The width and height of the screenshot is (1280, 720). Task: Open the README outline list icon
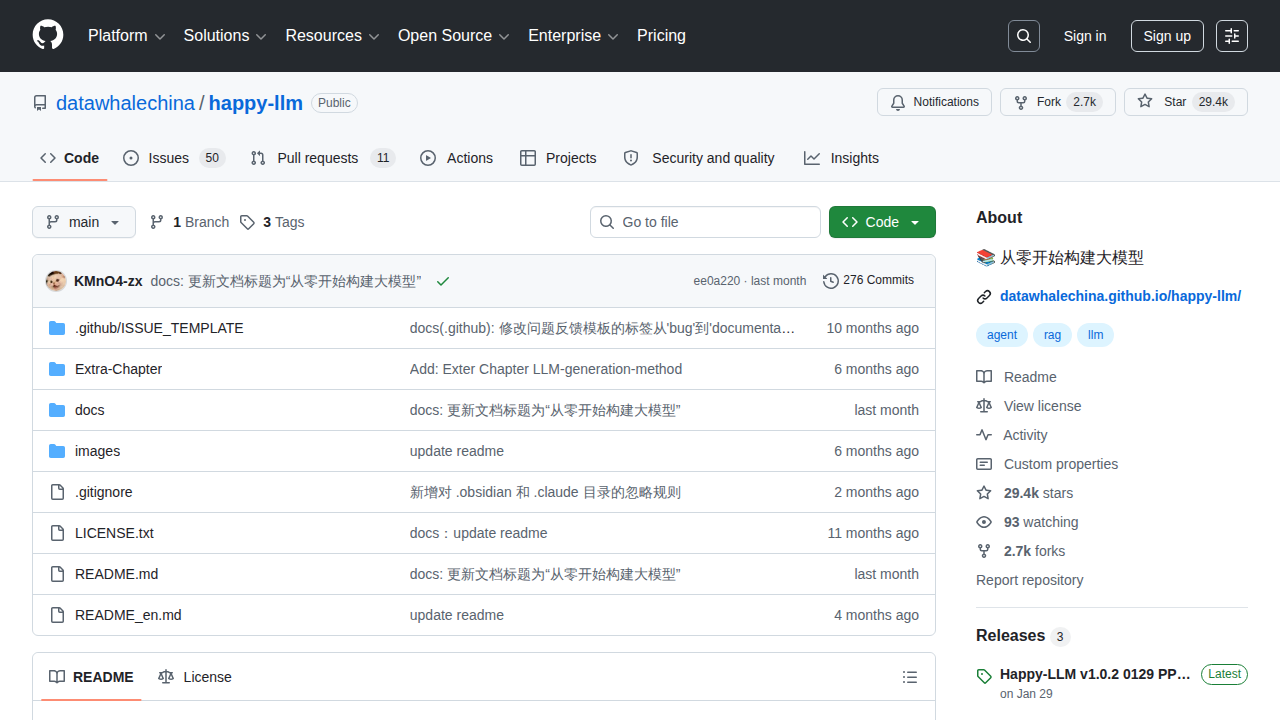(x=910, y=677)
